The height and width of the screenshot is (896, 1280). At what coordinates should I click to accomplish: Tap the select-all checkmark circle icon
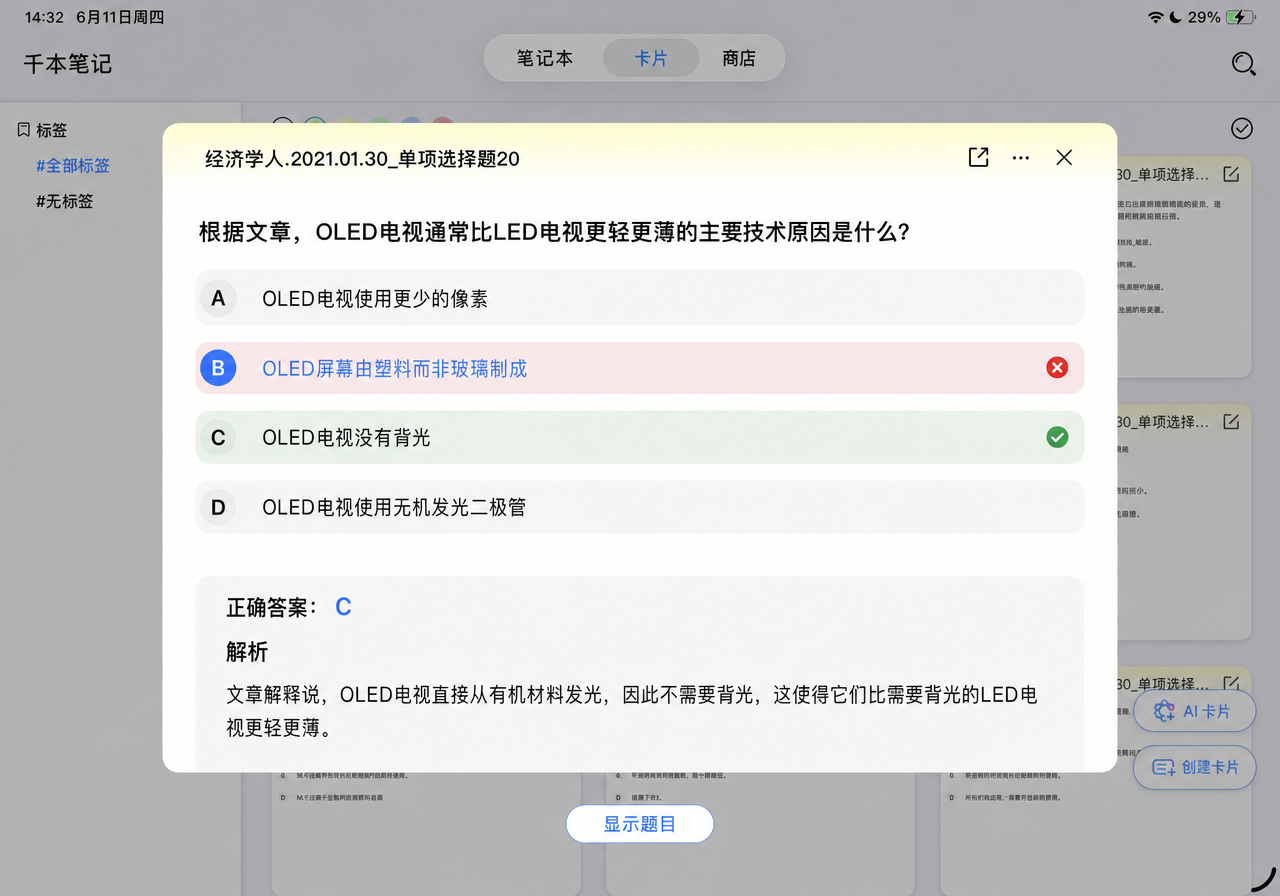[1242, 128]
